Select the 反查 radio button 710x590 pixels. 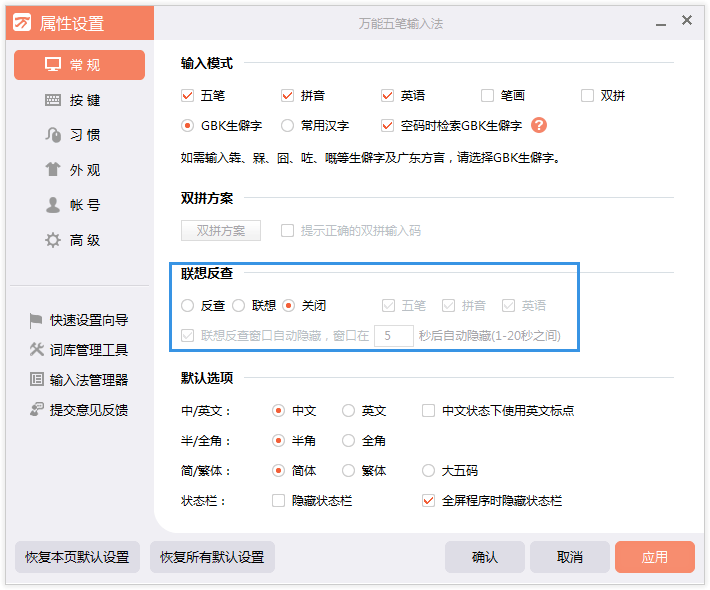click(x=187, y=306)
